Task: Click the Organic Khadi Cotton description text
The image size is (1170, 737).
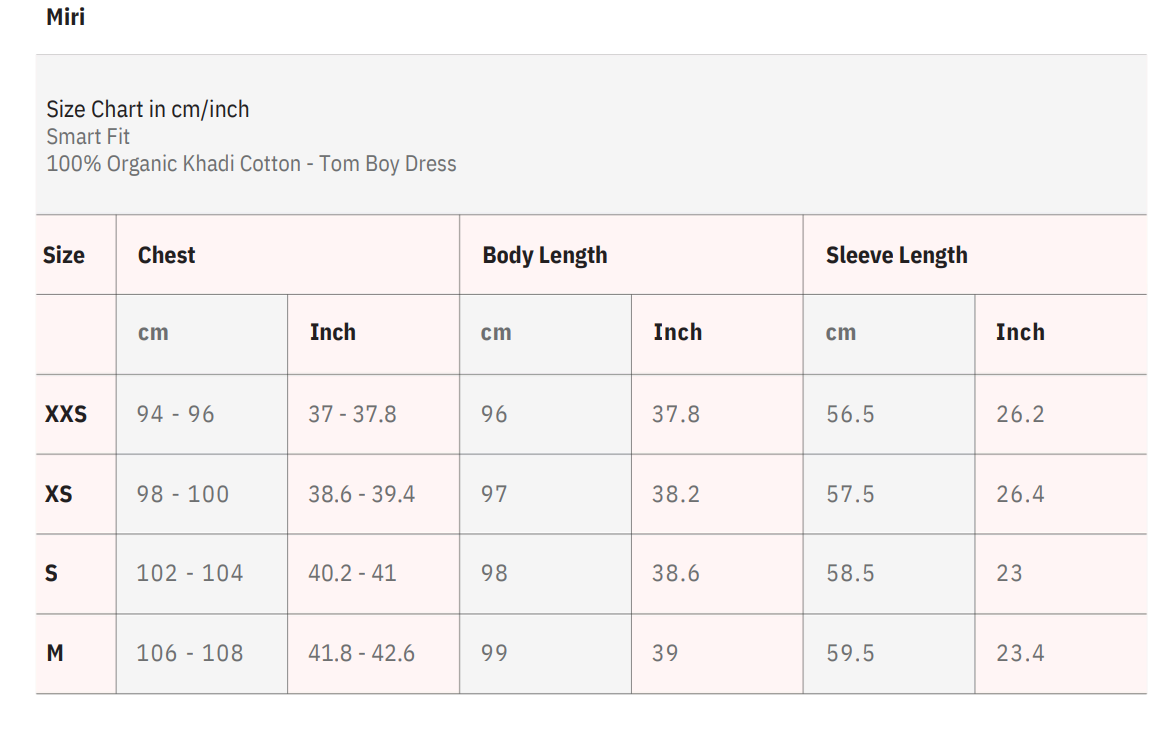Action: click(x=251, y=164)
